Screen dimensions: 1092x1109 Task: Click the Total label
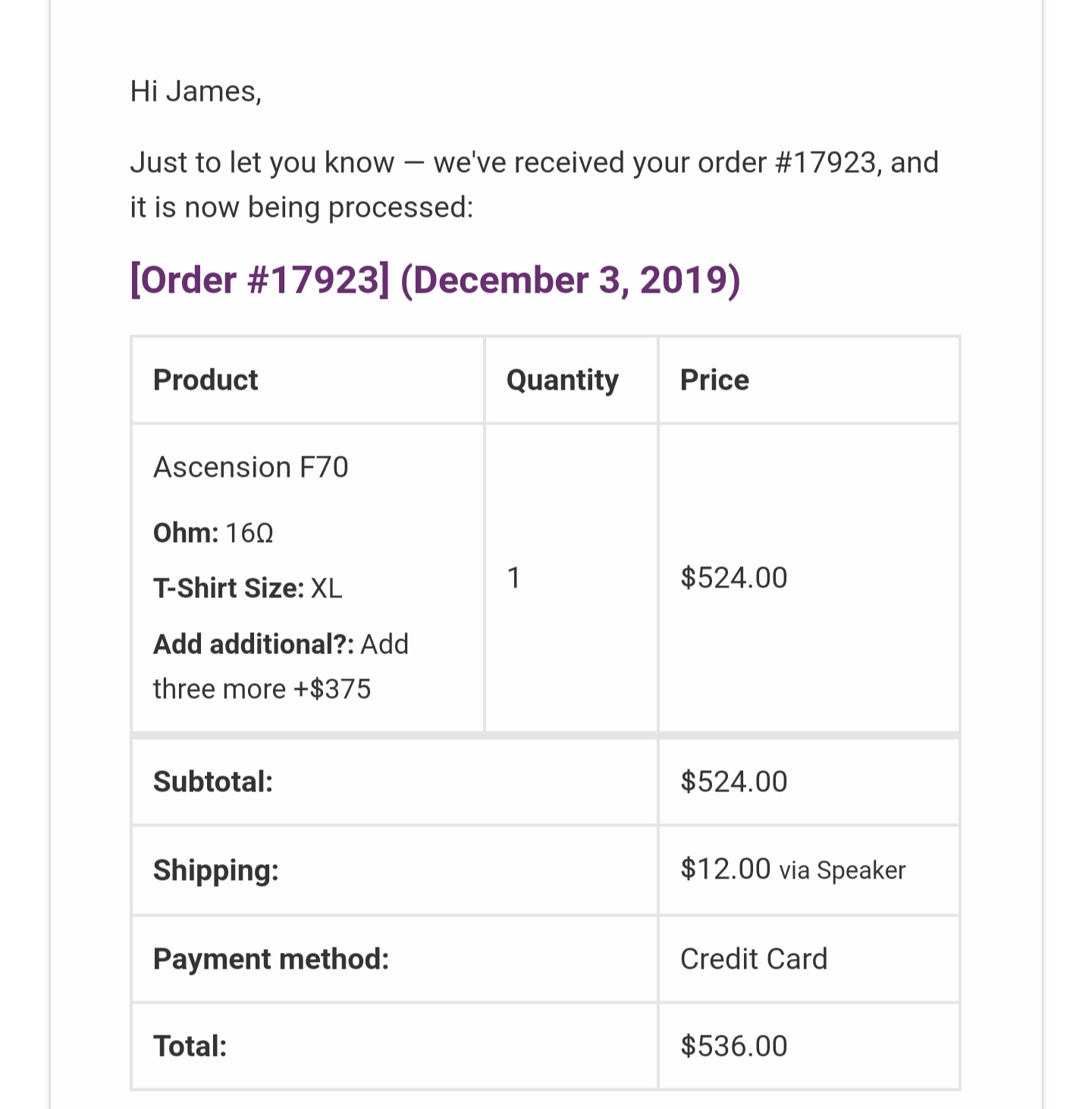click(x=190, y=1046)
